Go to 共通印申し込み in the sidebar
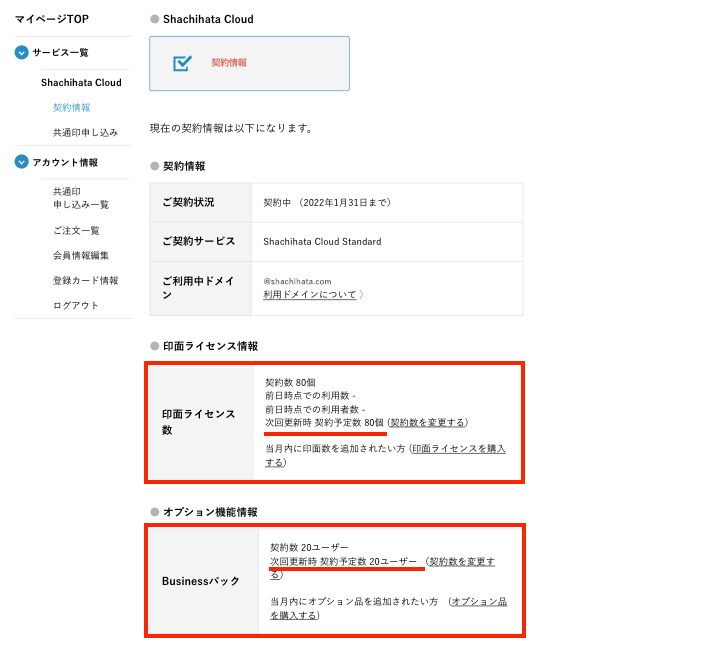This screenshot has width=701, height=656. coord(85,132)
